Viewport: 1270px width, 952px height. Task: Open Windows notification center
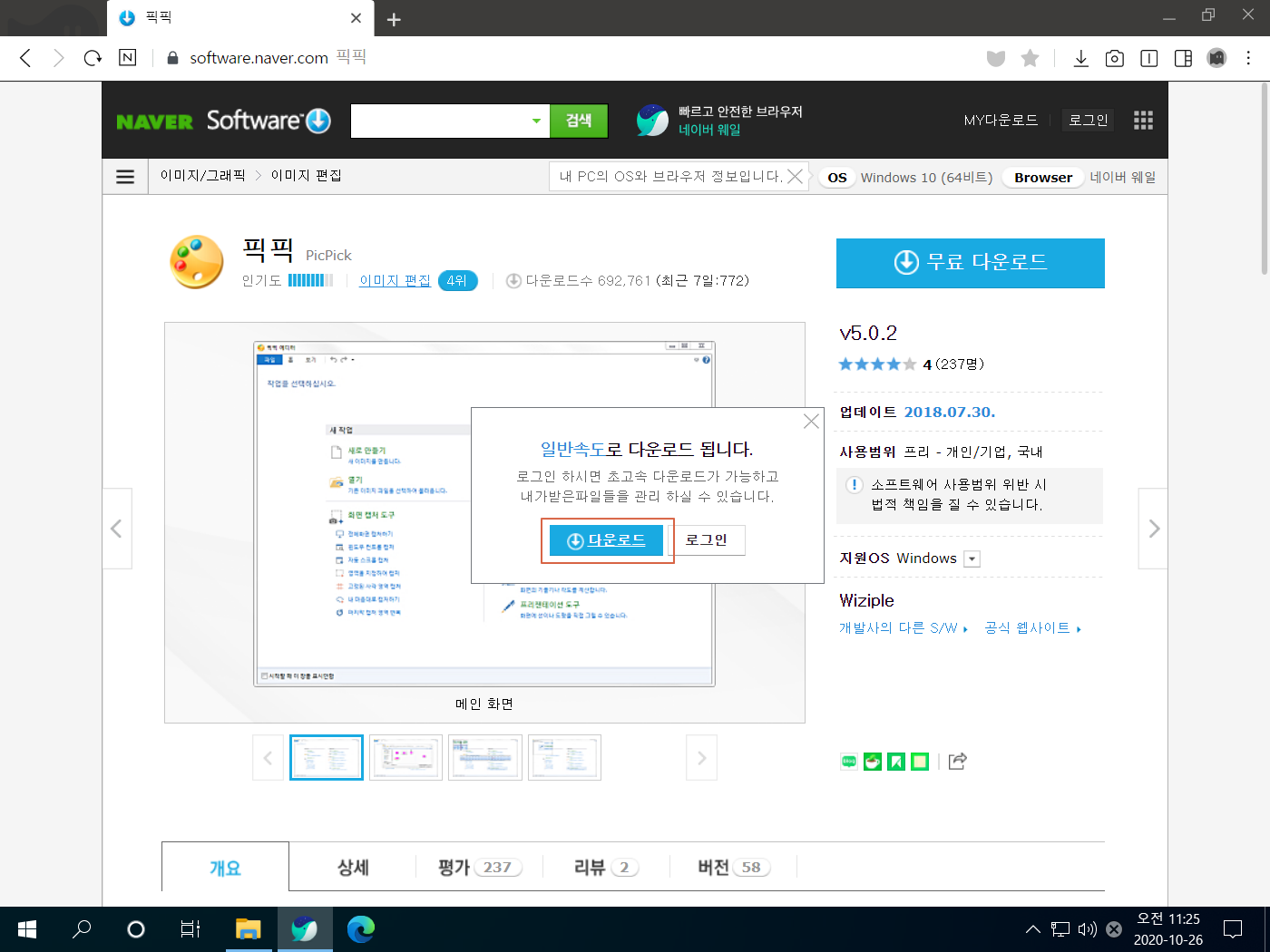[x=1233, y=929]
